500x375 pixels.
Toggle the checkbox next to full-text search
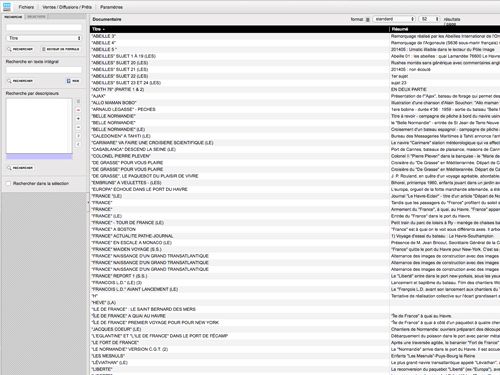69,81
